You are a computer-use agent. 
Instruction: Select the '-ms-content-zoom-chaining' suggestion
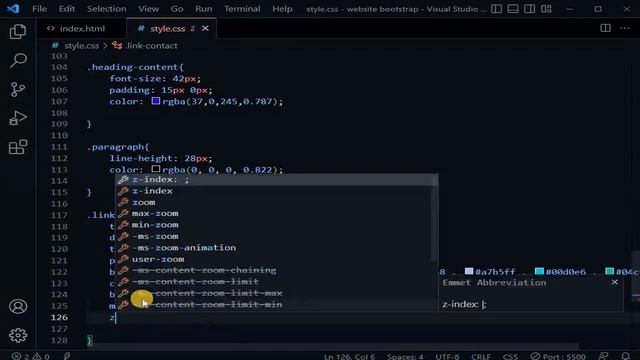[x=277, y=270]
